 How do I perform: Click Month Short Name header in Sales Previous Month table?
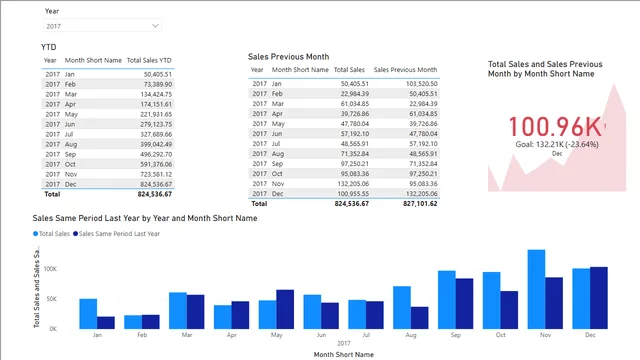pos(300,70)
